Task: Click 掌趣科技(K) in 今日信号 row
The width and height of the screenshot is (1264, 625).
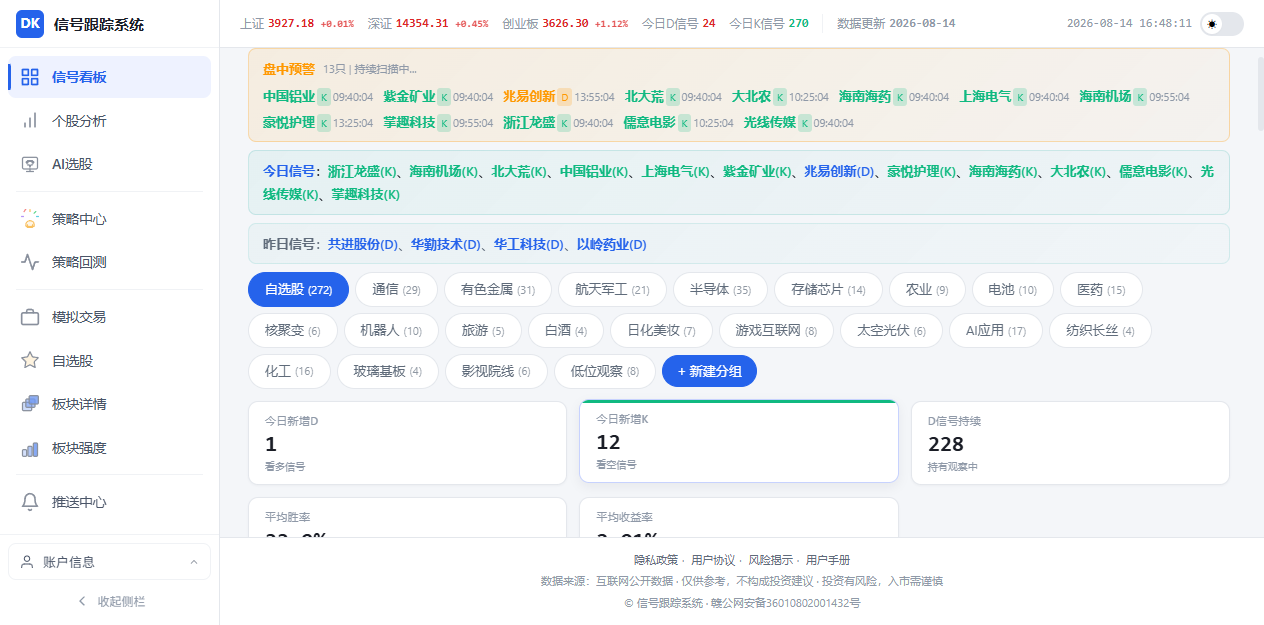Action: click(365, 195)
